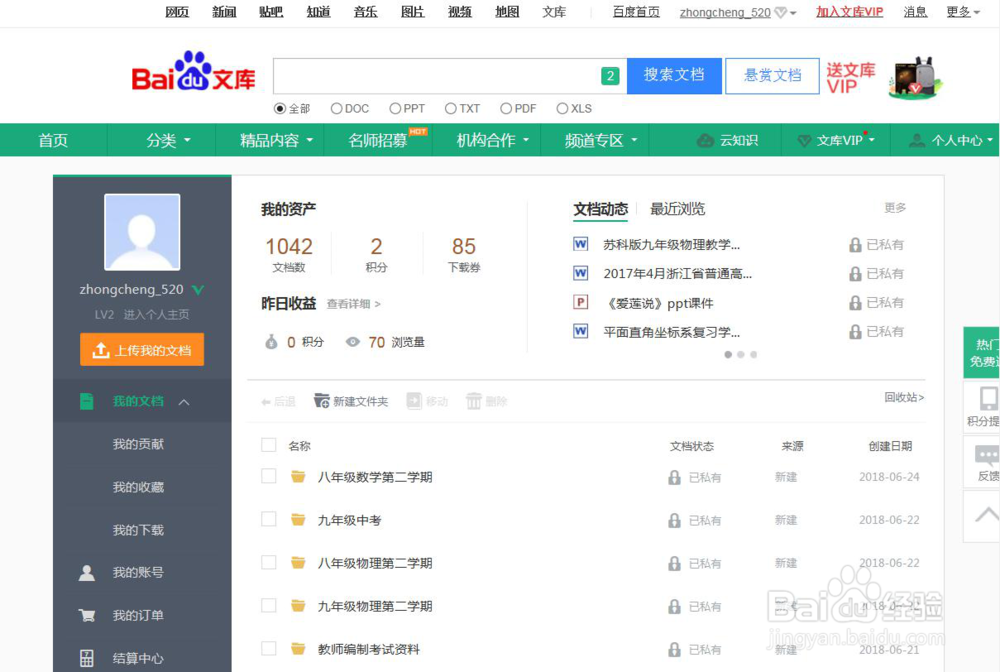Check the box for 教师编制考试资料
This screenshot has height=672, width=1000.
click(268, 648)
